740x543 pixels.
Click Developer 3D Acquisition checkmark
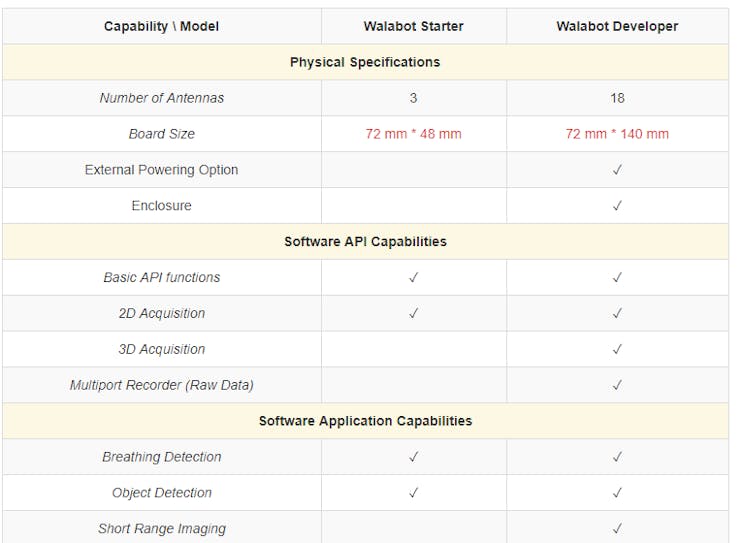click(617, 349)
